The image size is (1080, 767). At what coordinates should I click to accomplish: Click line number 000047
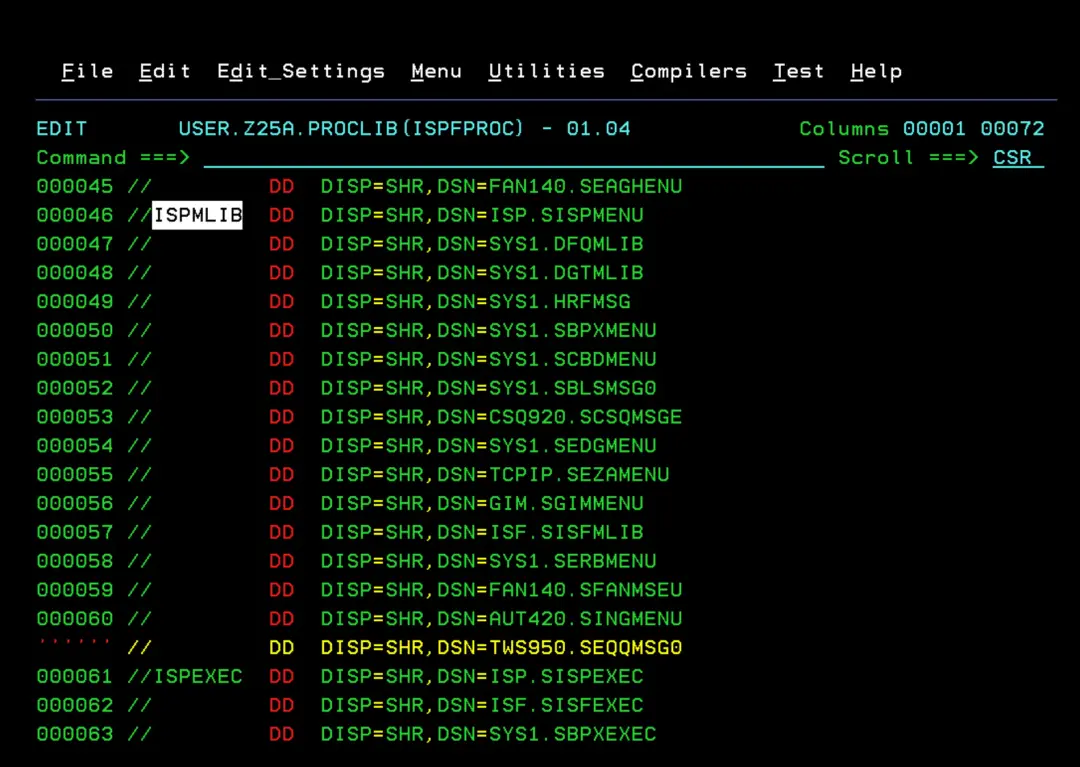74,244
